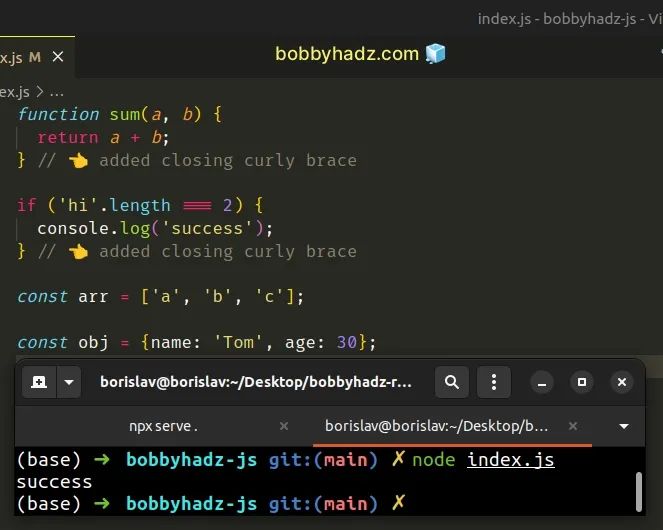Image resolution: width=663 pixels, height=530 pixels.
Task: Close the terminal window
Action: [x=622, y=382]
